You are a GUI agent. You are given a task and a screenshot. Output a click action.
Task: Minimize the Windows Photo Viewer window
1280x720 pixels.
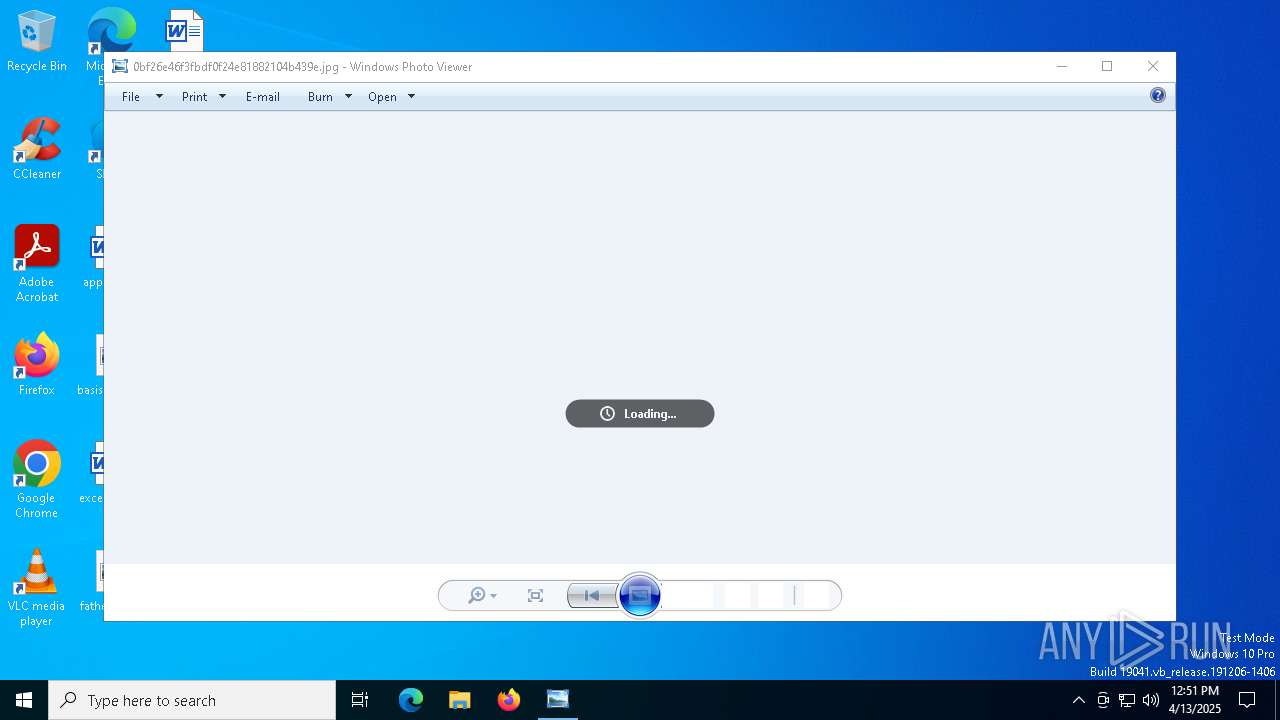click(x=1062, y=67)
